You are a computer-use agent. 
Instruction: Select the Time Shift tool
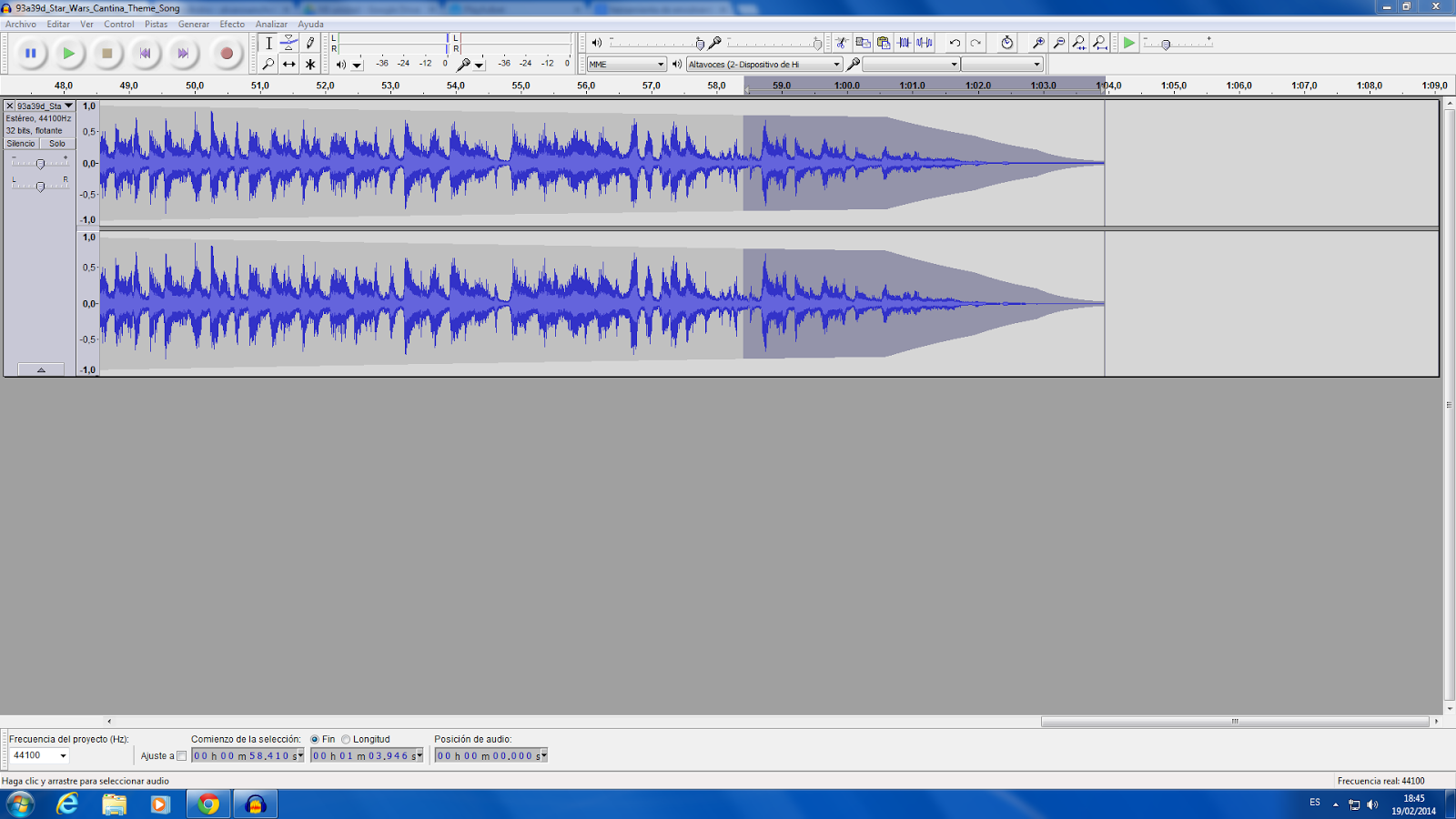click(x=288, y=64)
